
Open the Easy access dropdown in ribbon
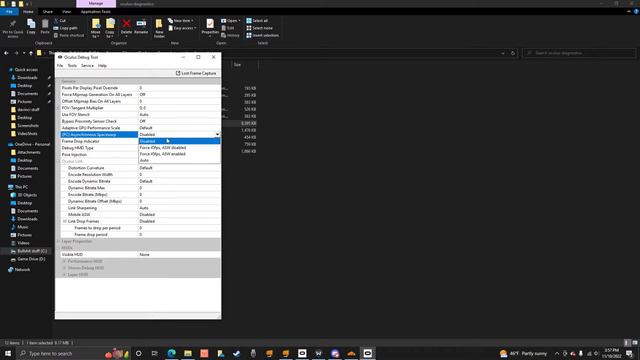182,28
